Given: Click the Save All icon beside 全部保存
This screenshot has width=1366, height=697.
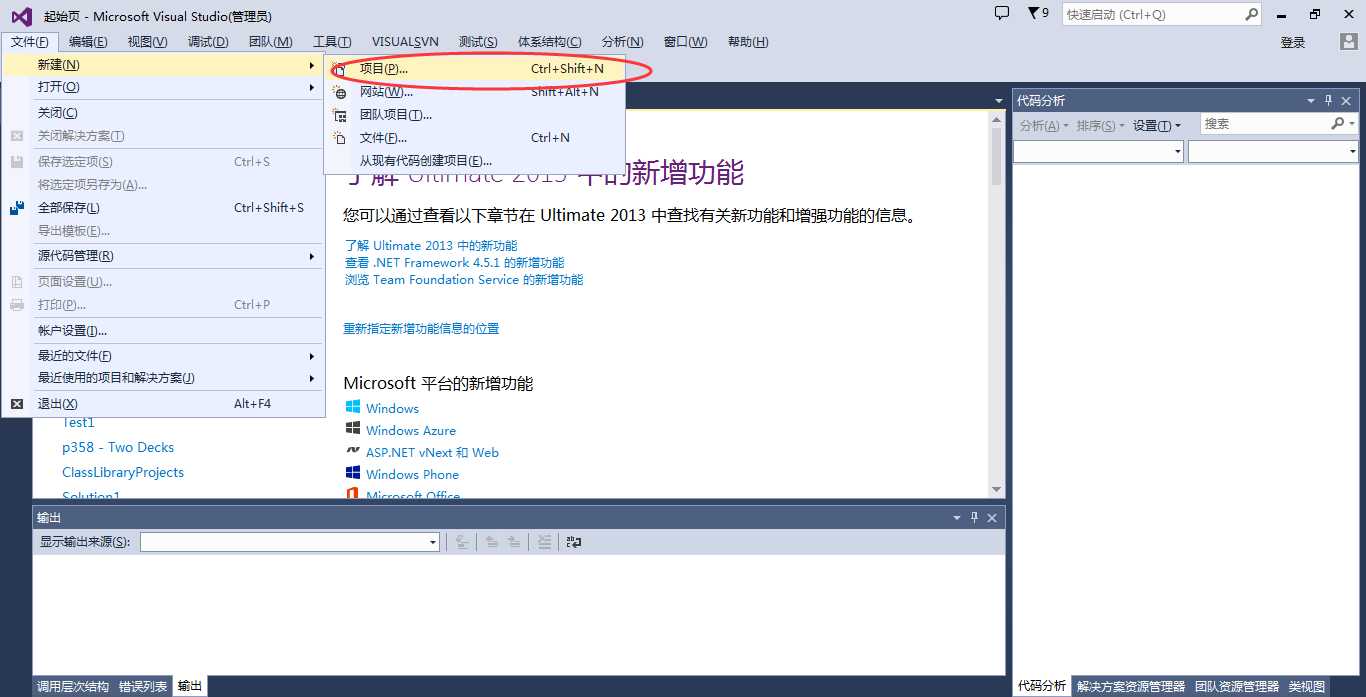Looking at the screenshot, I should (x=17, y=208).
